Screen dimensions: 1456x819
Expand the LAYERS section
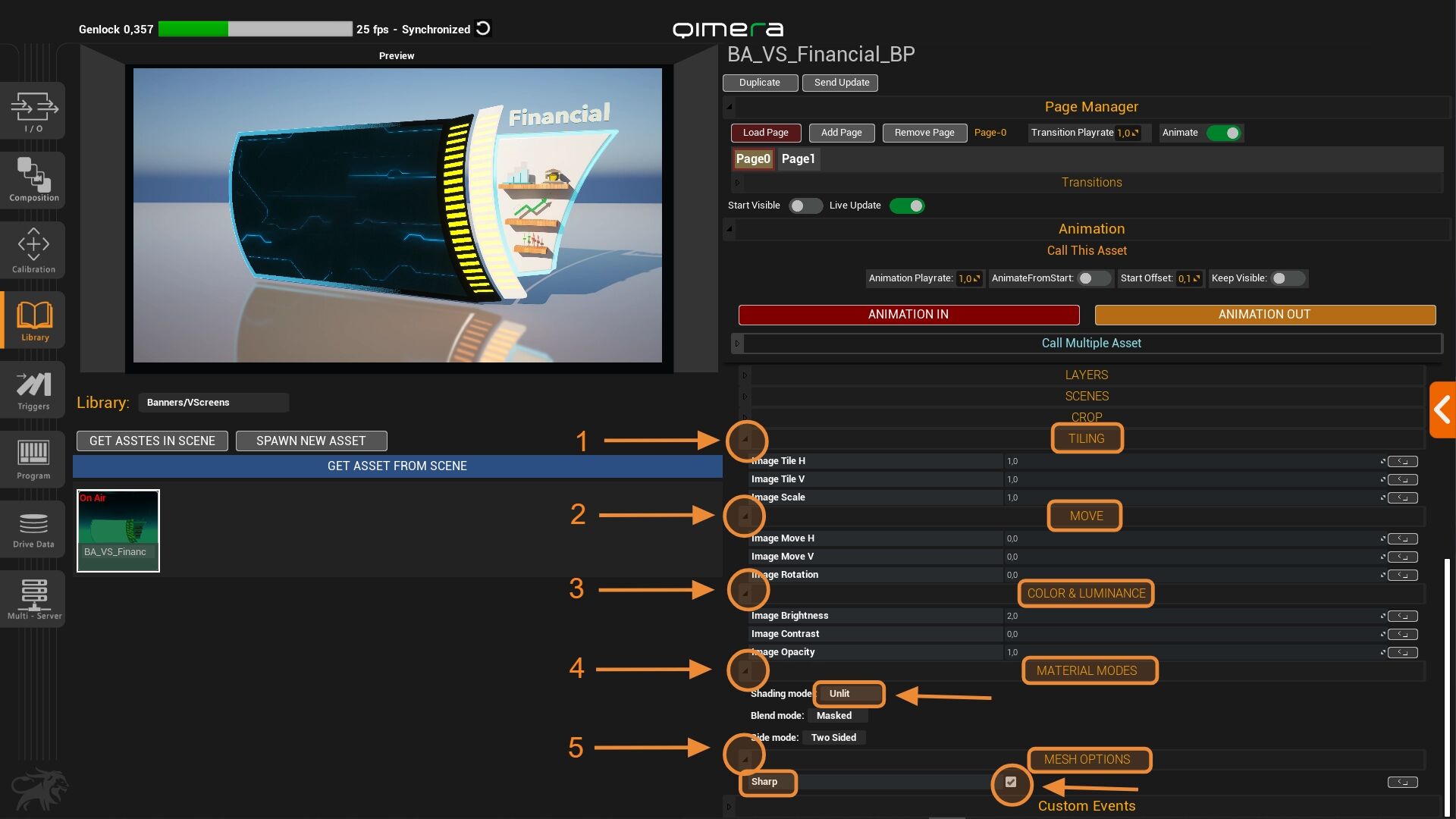(1086, 375)
